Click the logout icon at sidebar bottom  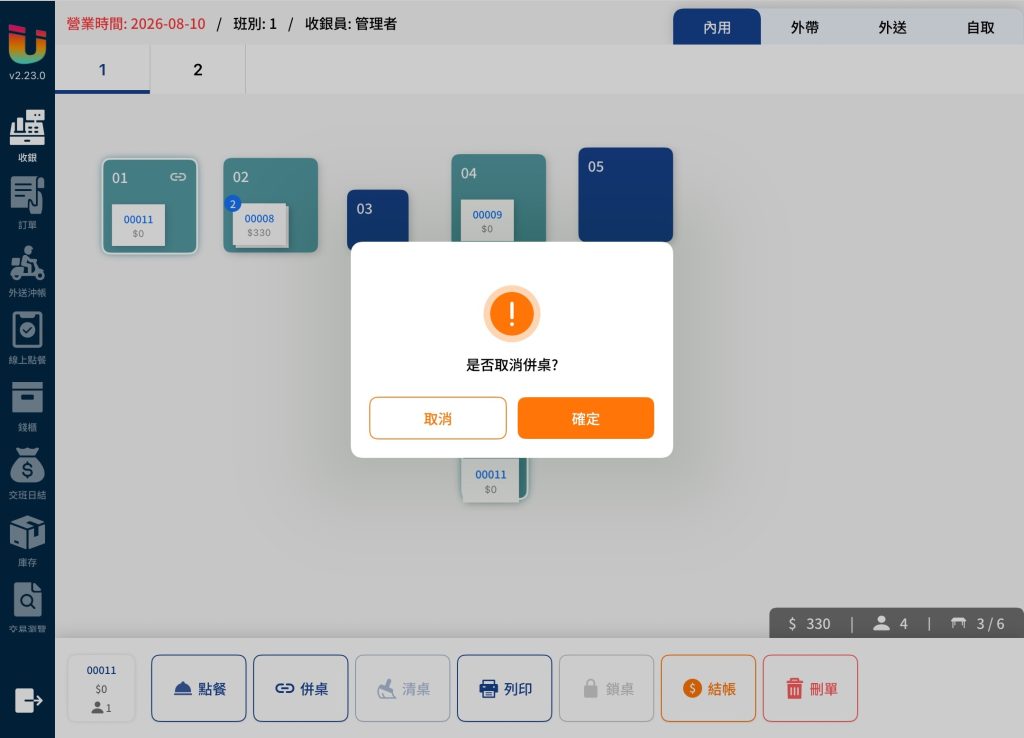click(x=29, y=700)
